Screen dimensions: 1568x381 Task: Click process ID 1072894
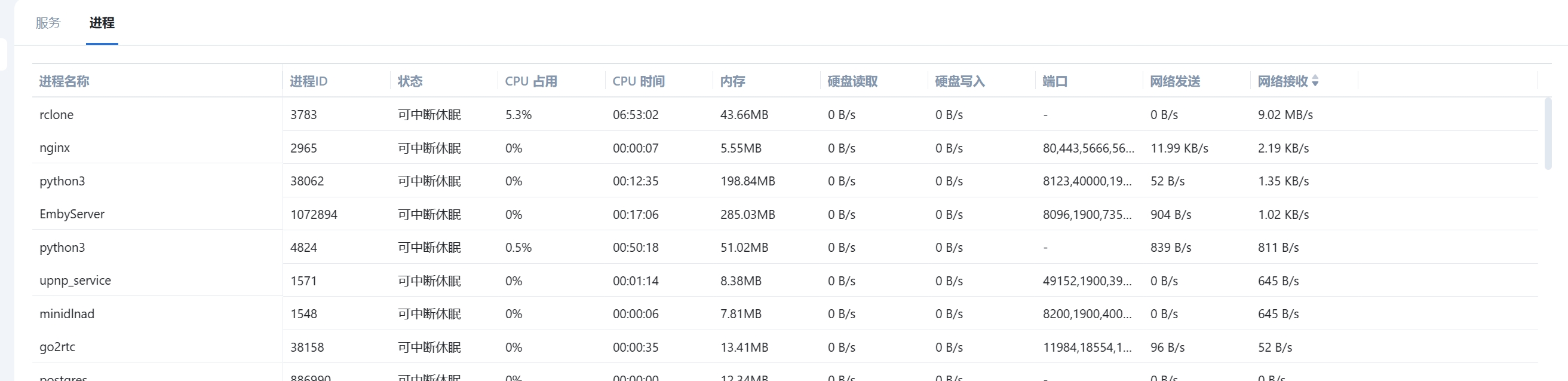point(314,215)
